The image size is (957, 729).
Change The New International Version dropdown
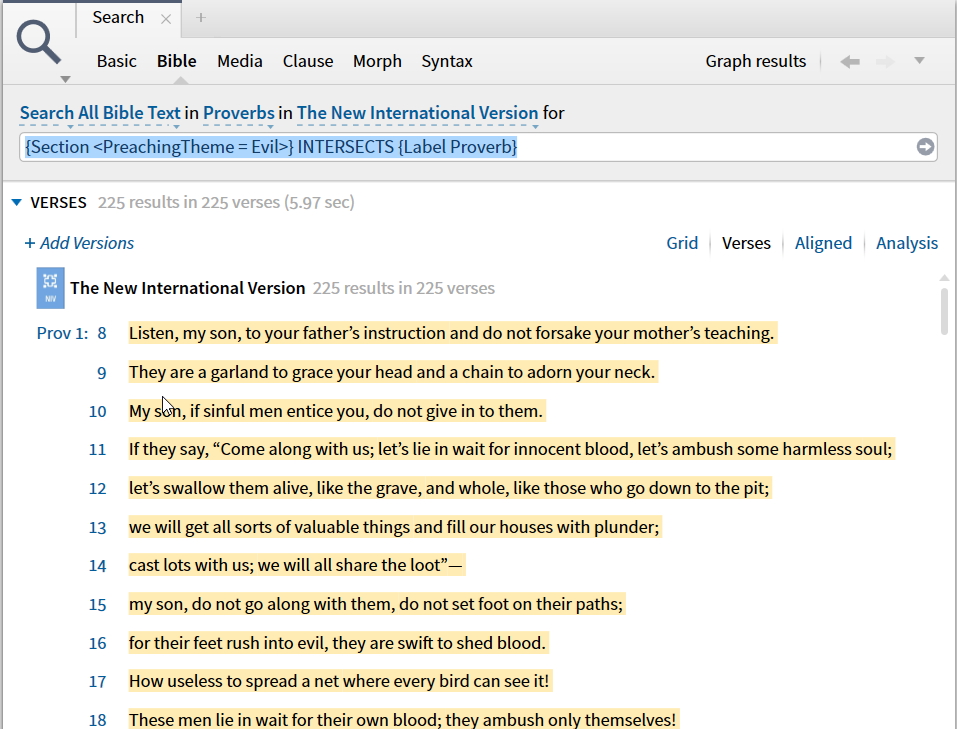pos(417,113)
